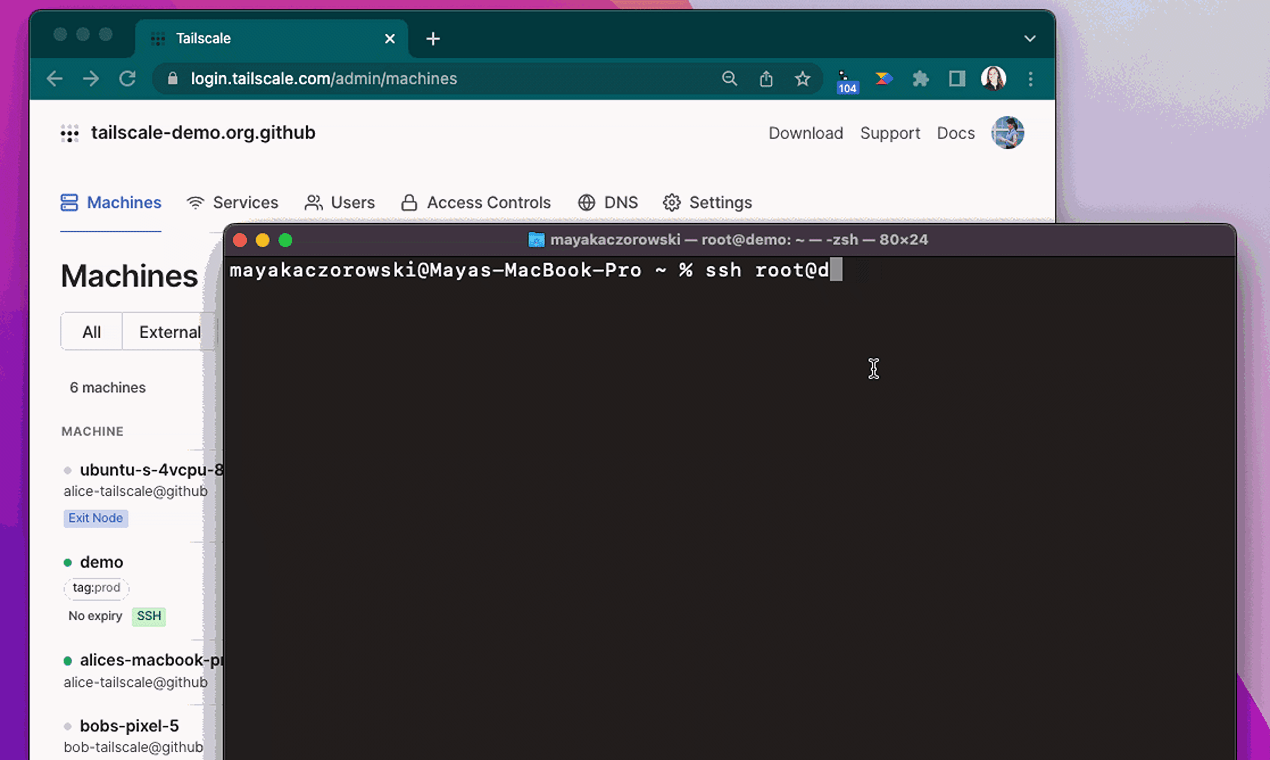
Task: Click the folder icon in terminal title
Action: coord(536,240)
